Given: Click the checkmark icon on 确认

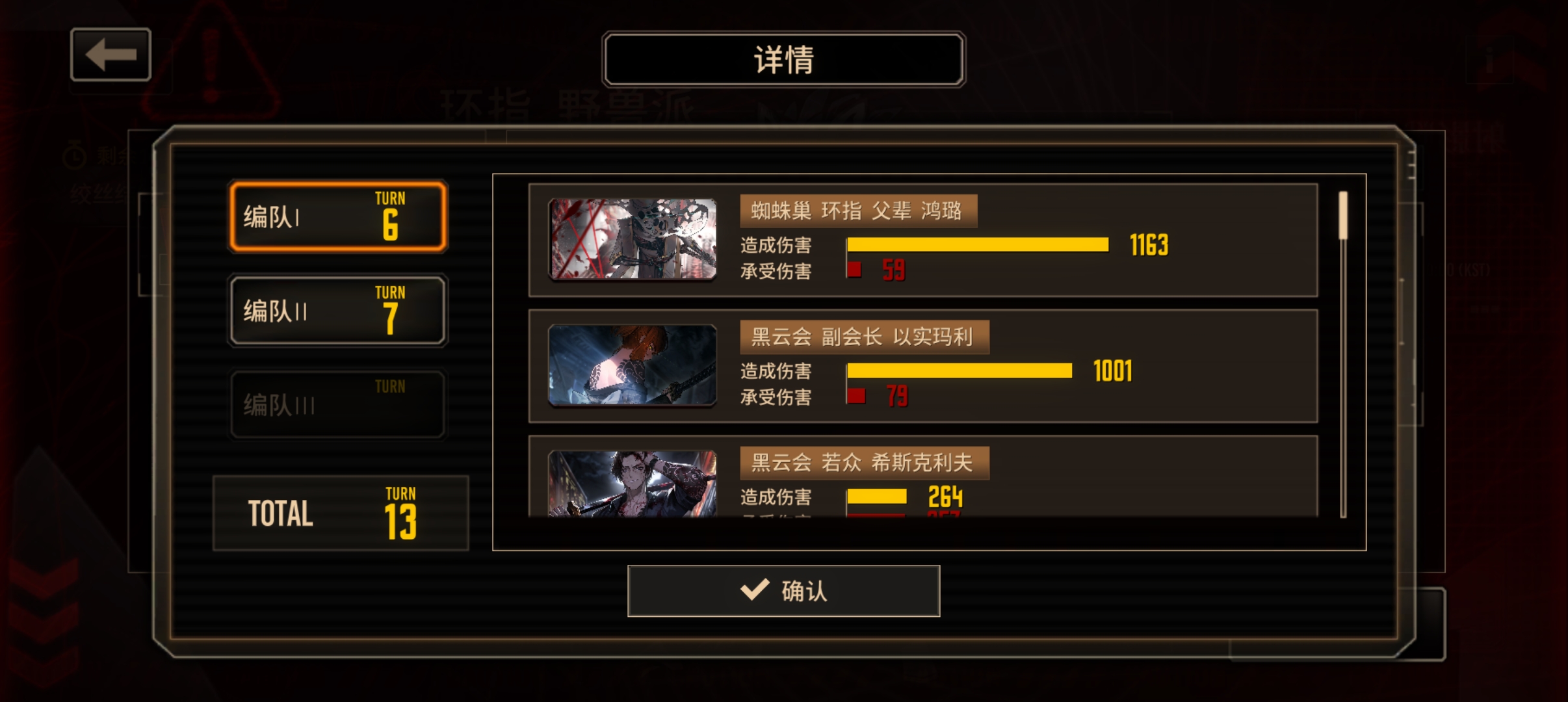Looking at the screenshot, I should pyautogui.click(x=755, y=590).
